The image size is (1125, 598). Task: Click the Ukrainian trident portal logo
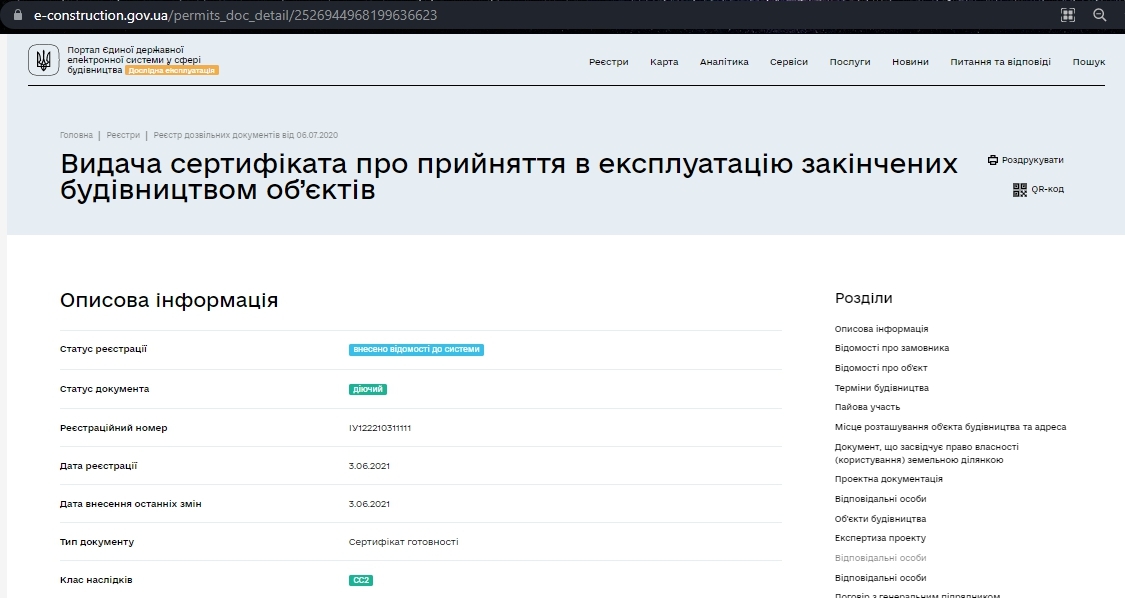click(x=44, y=60)
